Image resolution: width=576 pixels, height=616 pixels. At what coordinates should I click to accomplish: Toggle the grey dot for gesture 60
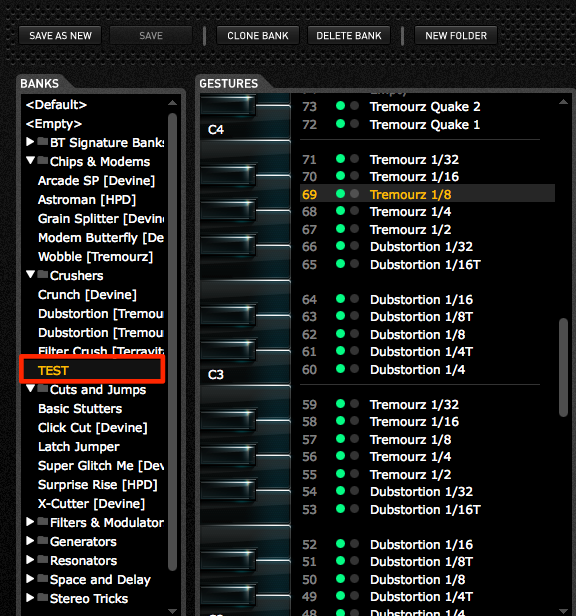(x=354, y=369)
